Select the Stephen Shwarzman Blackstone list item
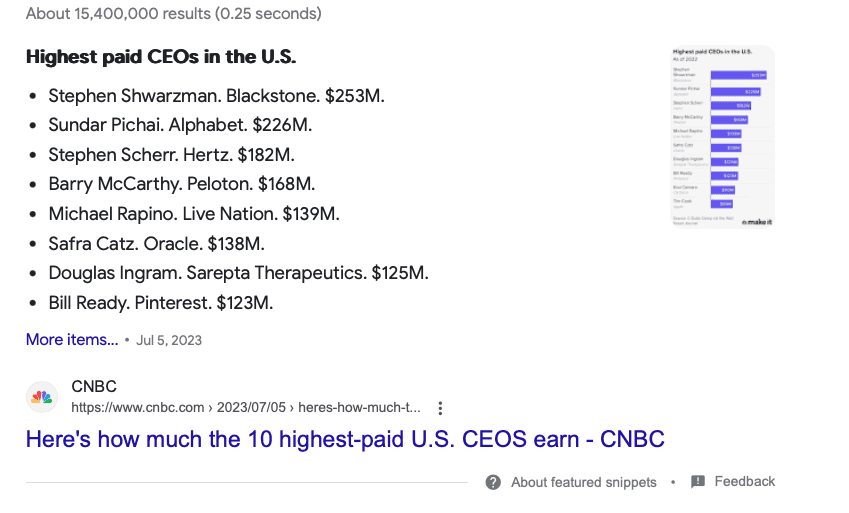The height and width of the screenshot is (513, 849). tap(217, 96)
